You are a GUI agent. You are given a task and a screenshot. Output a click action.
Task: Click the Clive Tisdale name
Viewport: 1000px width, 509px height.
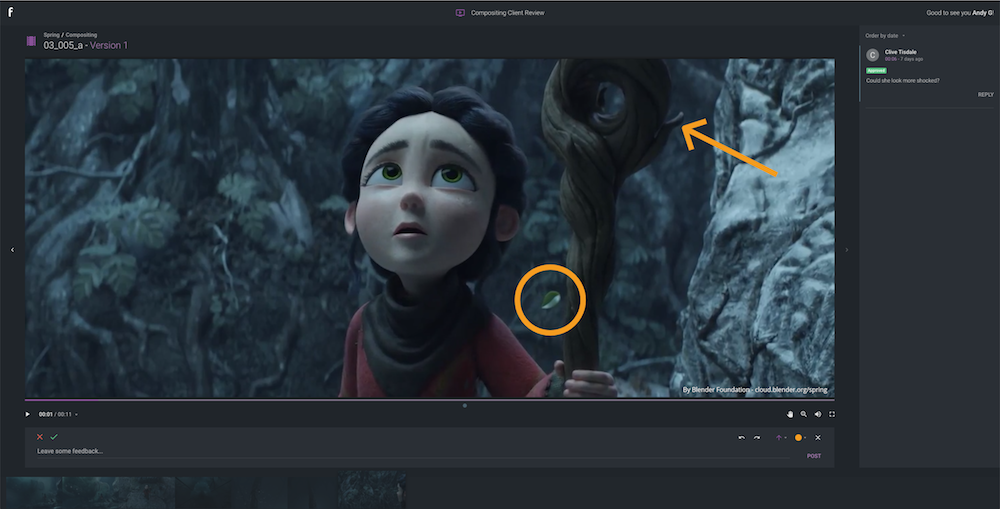point(901,52)
